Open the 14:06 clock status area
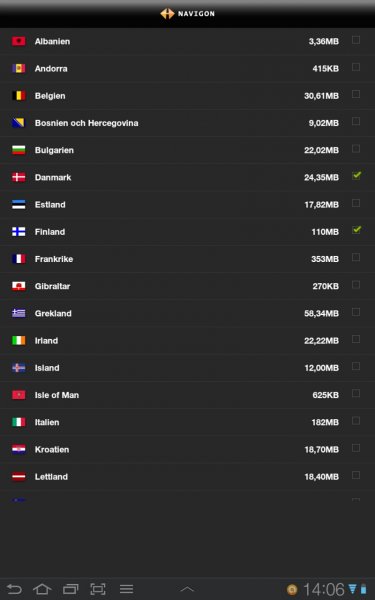375x600 pixels. (x=324, y=589)
